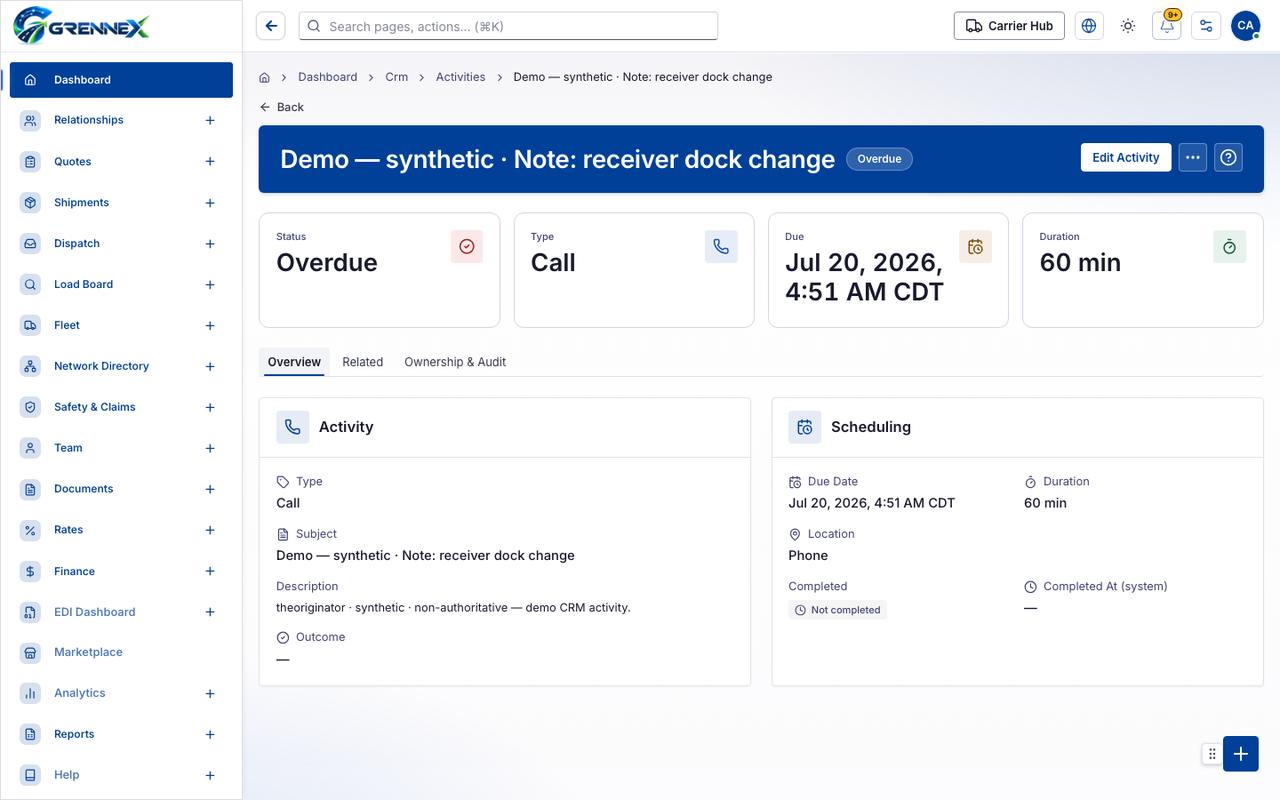Expand the Fleet plus expander

[210, 326]
